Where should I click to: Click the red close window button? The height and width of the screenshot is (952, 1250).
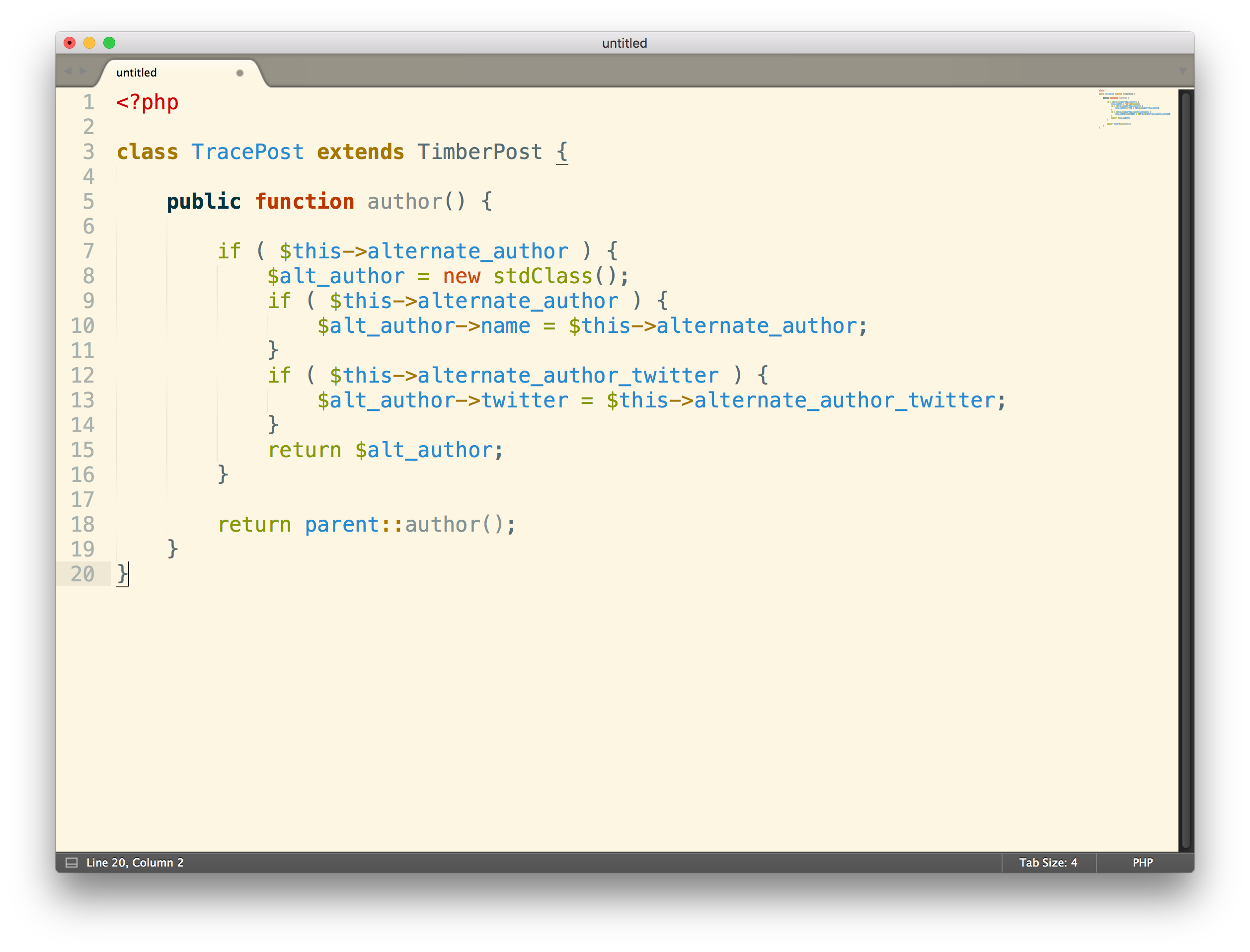click(x=70, y=43)
